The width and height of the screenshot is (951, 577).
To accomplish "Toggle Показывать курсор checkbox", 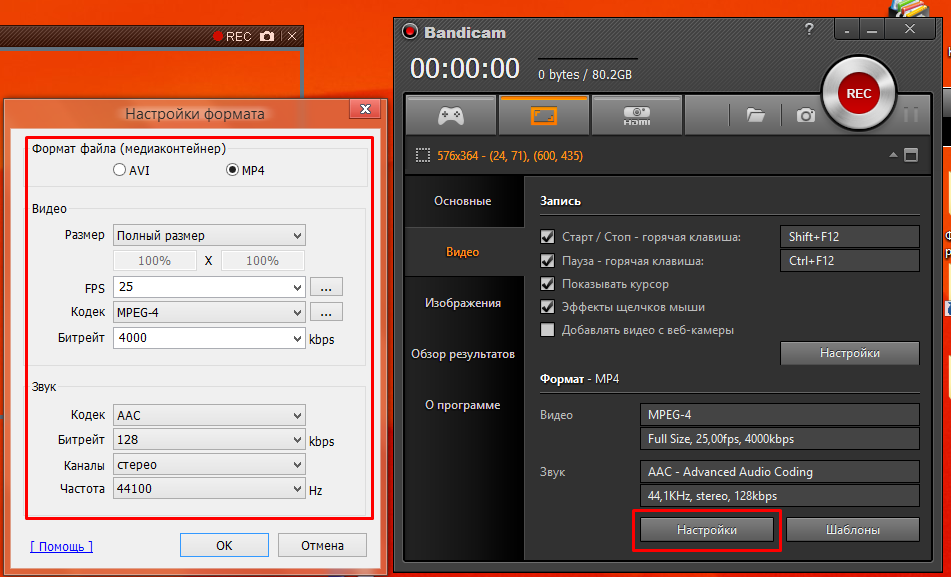I will [x=547, y=283].
